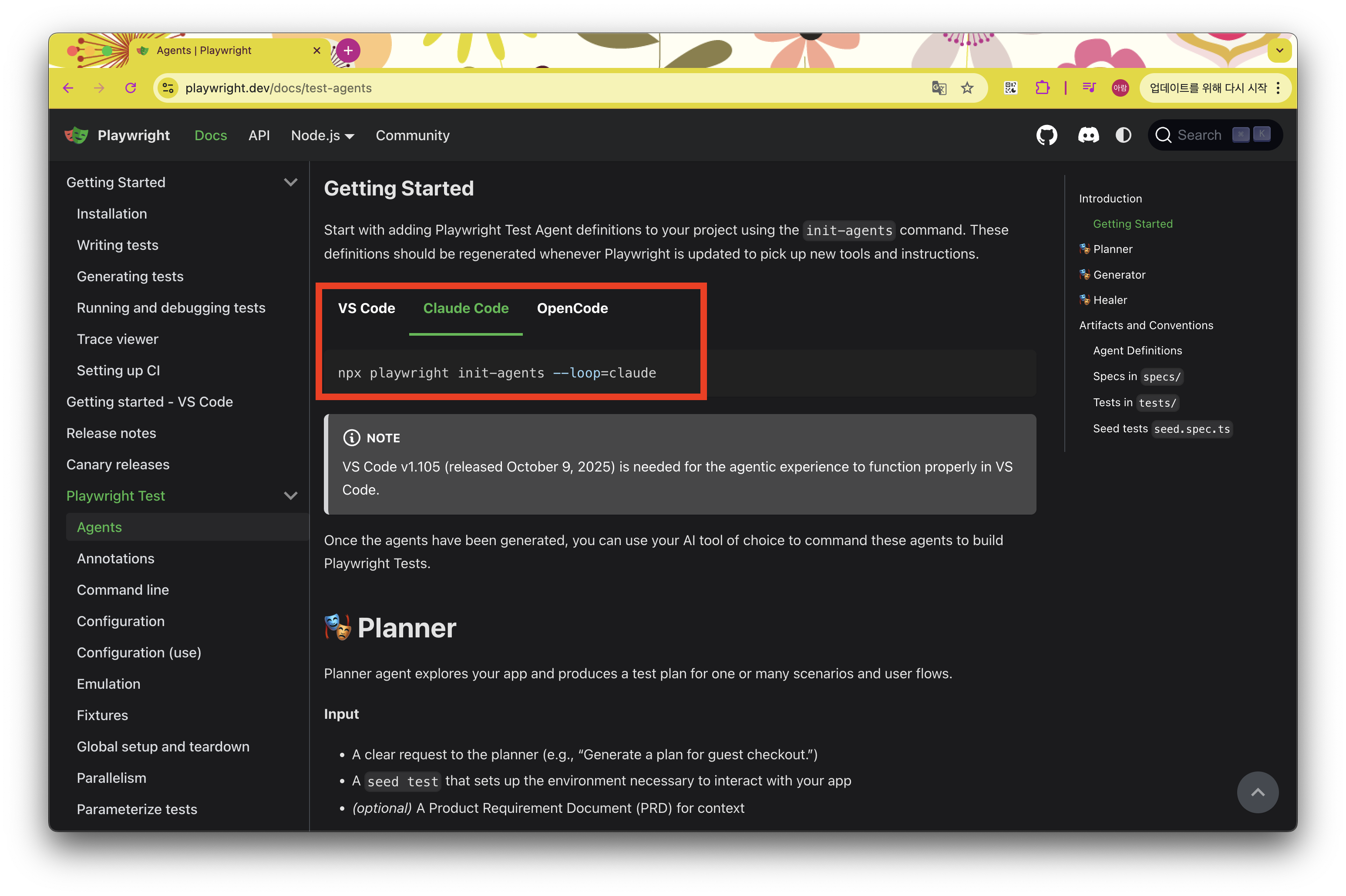Jump to Healer in table of contents
1346x896 pixels.
tap(1110, 300)
